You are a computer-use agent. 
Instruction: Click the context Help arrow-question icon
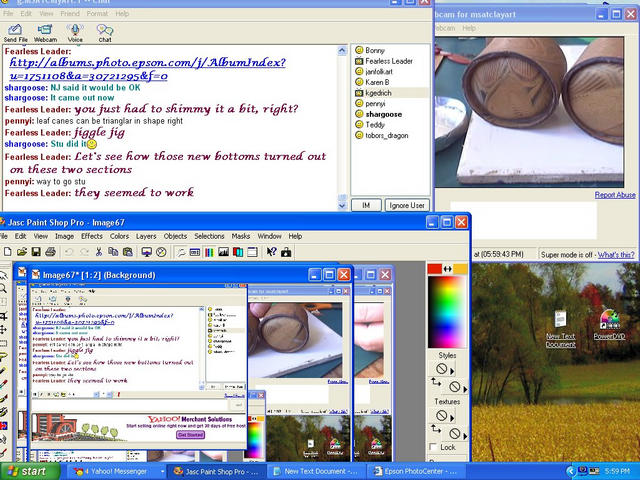coord(271,252)
